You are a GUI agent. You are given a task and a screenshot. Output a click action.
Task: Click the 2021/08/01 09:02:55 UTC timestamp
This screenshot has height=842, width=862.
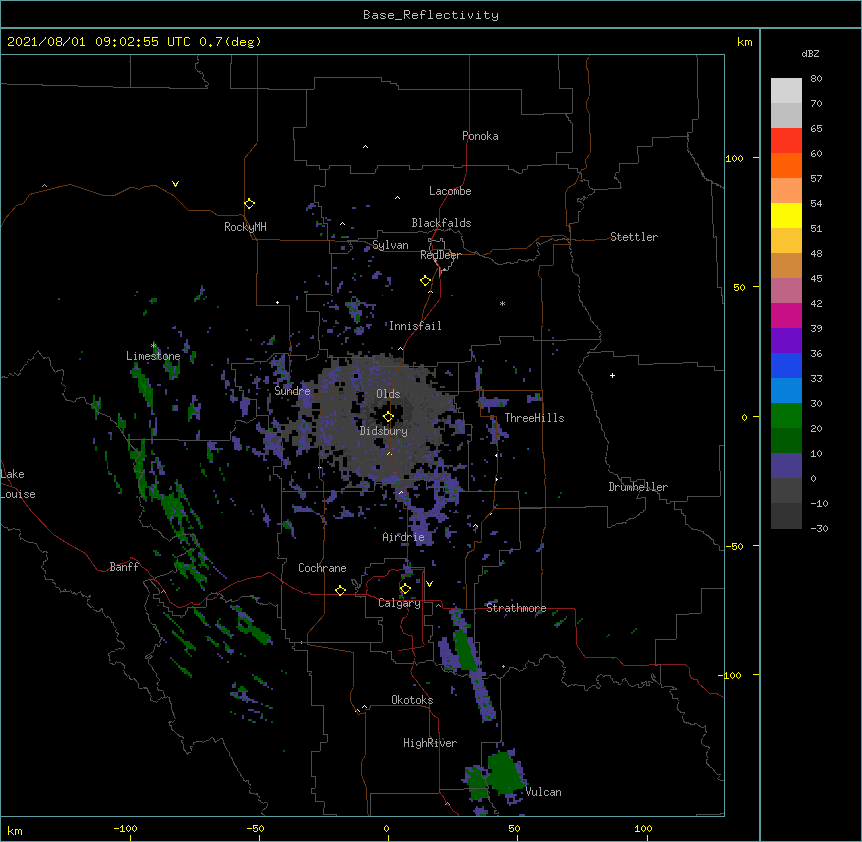coord(99,42)
